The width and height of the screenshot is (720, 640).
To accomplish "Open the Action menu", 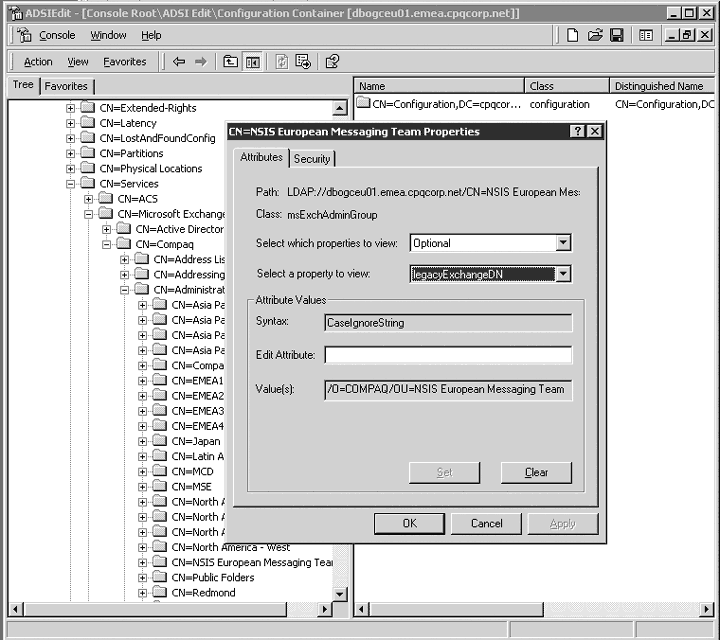I will (38, 62).
